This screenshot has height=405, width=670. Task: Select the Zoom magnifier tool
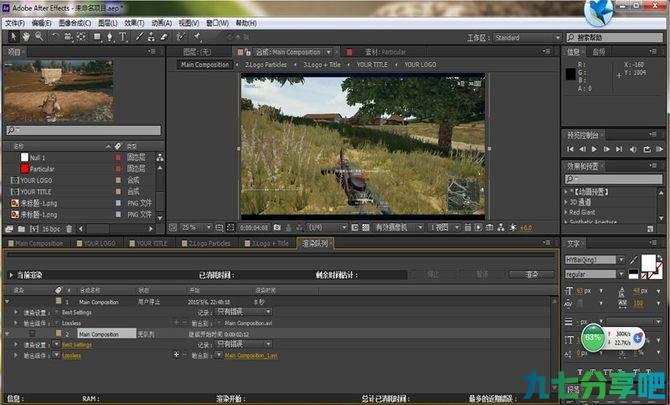pos(39,37)
